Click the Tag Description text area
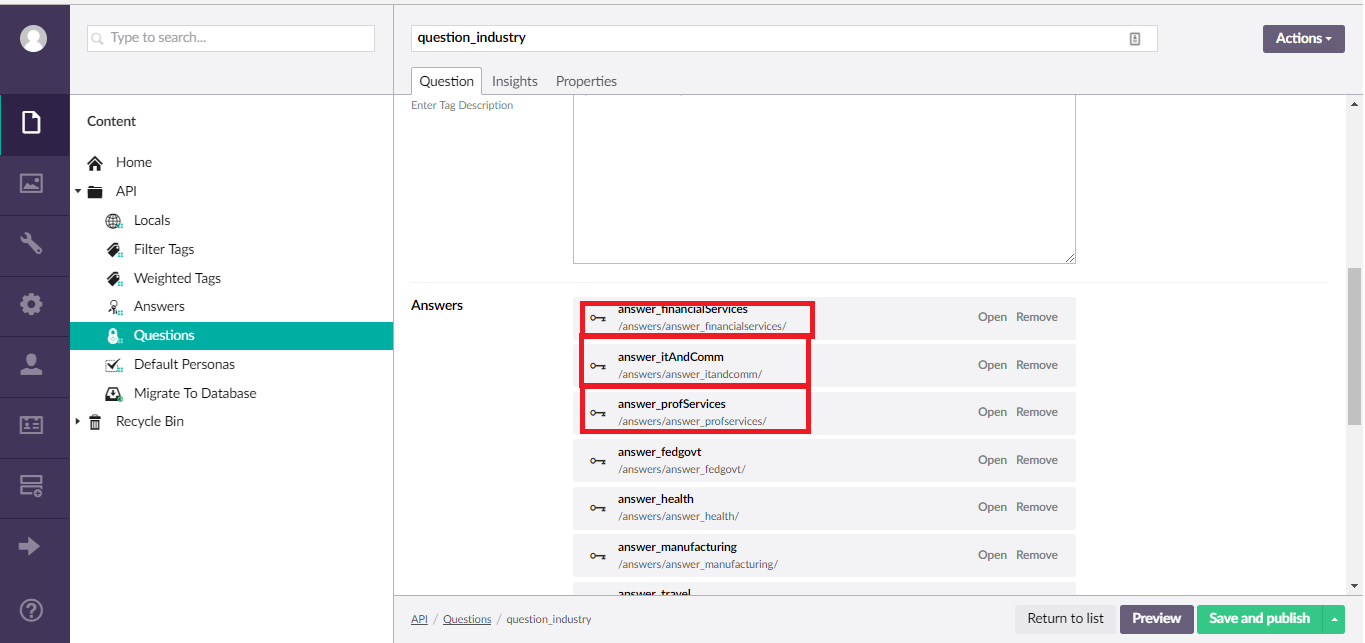Screen dimensions: 1365x643 click(x=824, y=179)
